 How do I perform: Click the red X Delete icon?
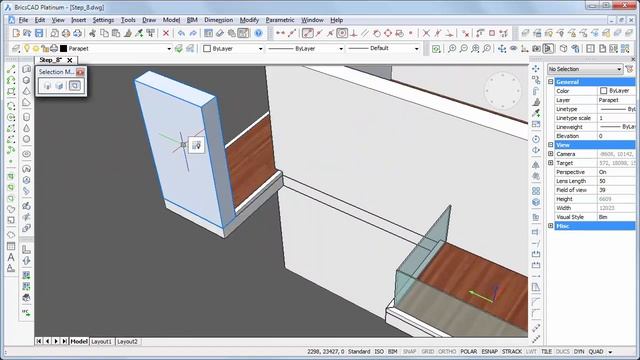pyautogui.click(x=166, y=33)
